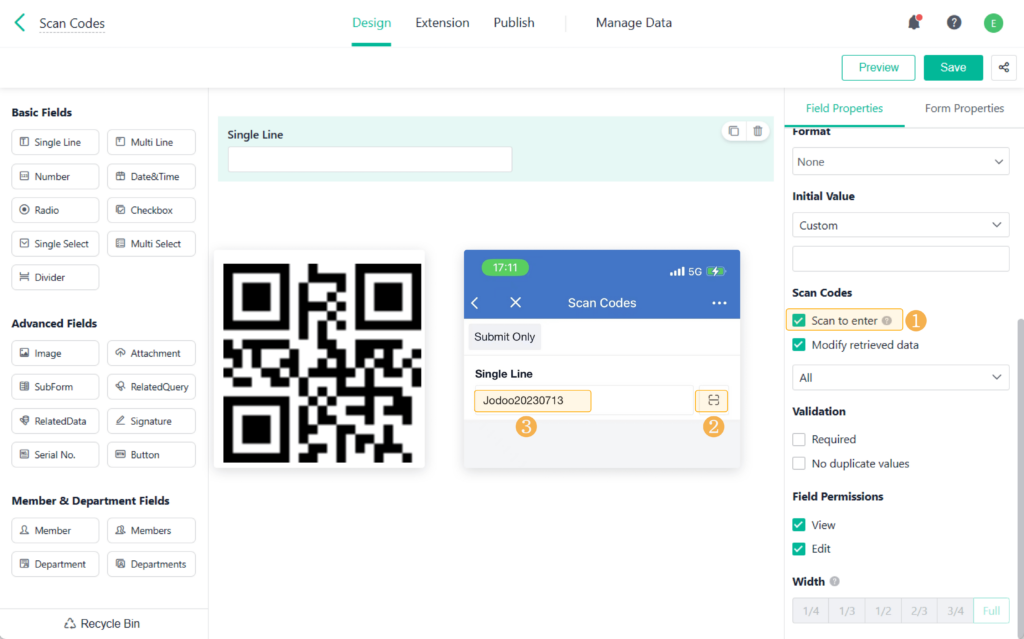1024x639 pixels.
Task: Open the notifications bell
Action: click(x=913, y=22)
